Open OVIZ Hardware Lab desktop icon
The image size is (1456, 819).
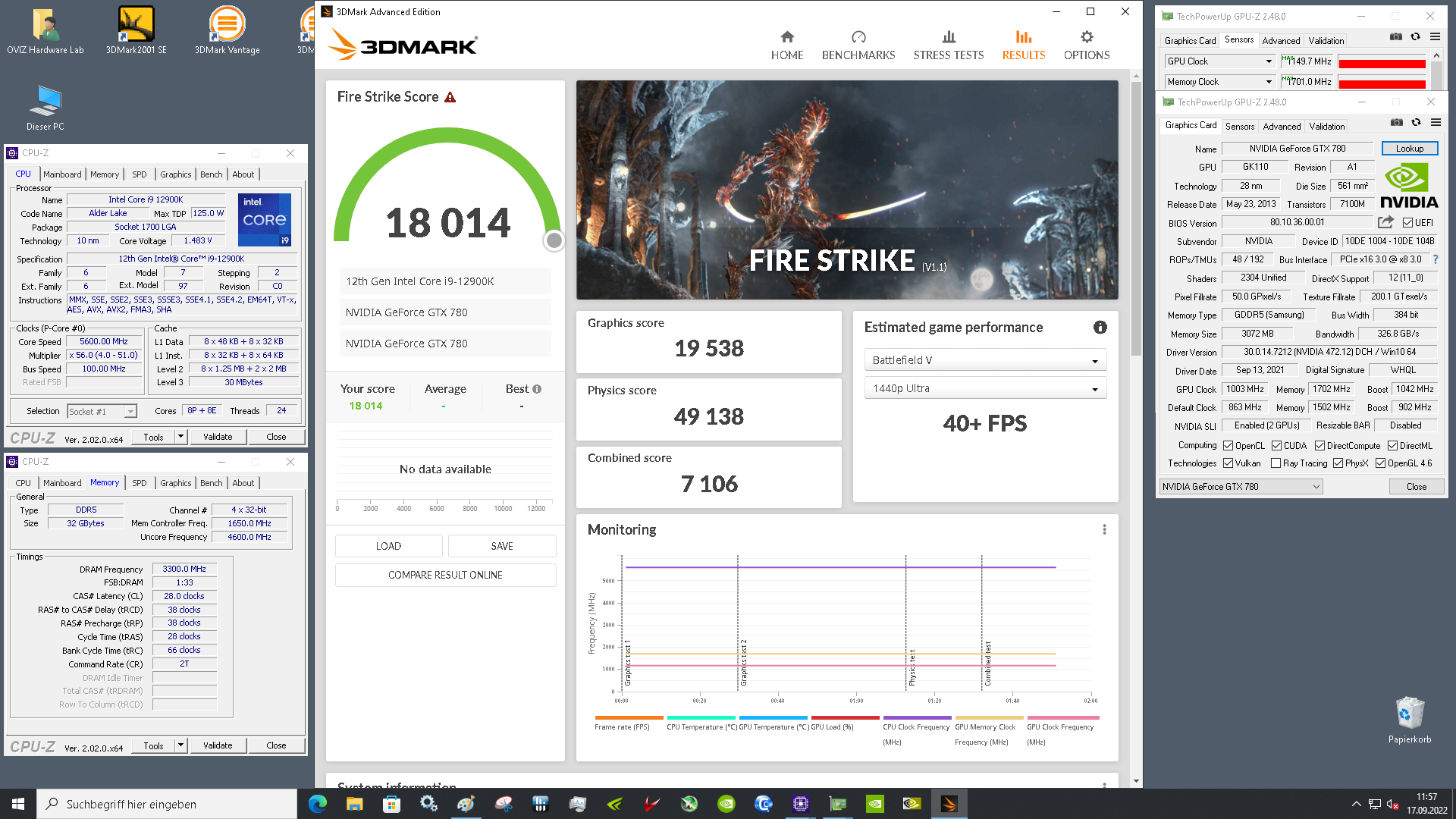(x=45, y=30)
